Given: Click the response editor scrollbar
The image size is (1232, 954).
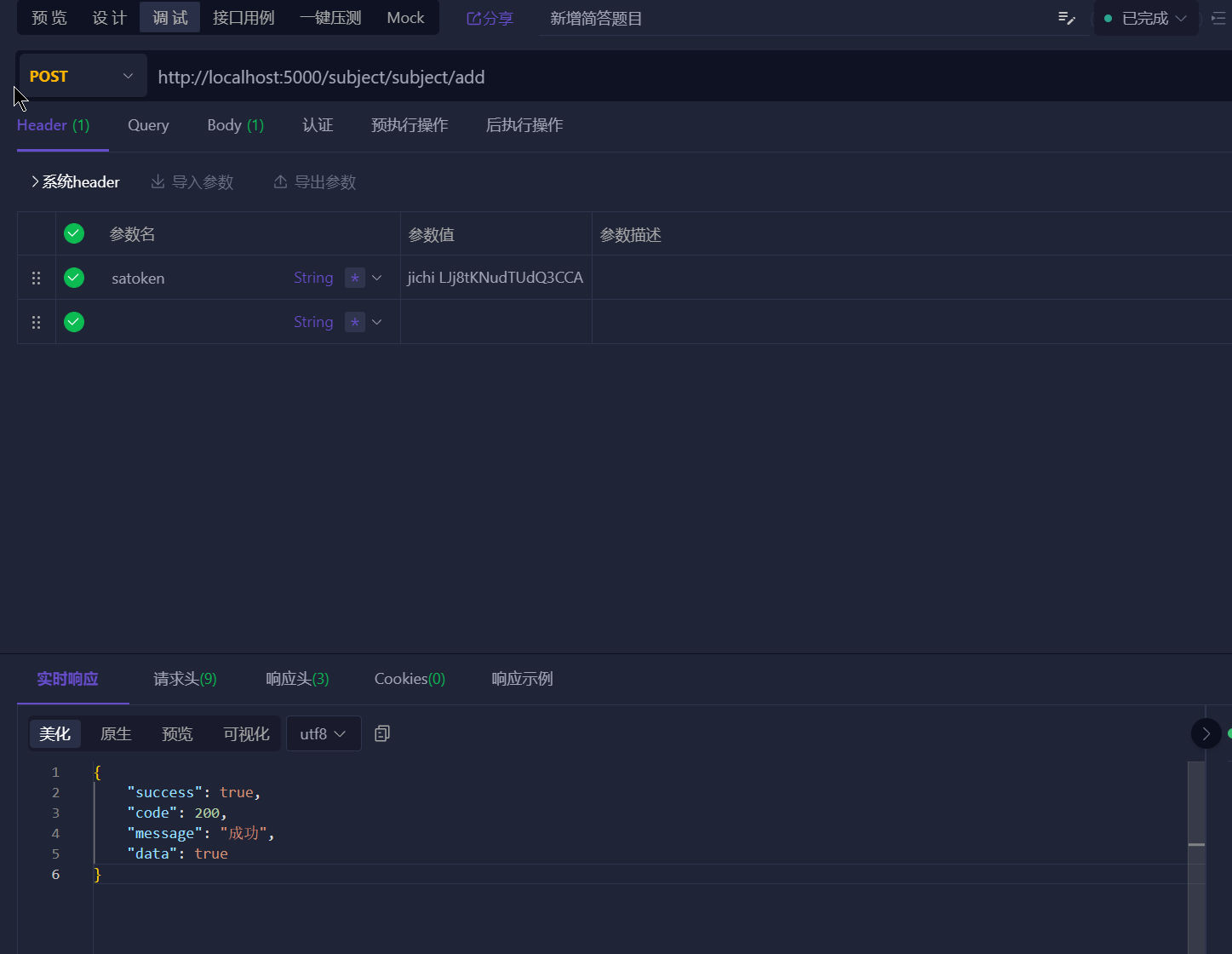Looking at the screenshot, I should point(1196,857).
